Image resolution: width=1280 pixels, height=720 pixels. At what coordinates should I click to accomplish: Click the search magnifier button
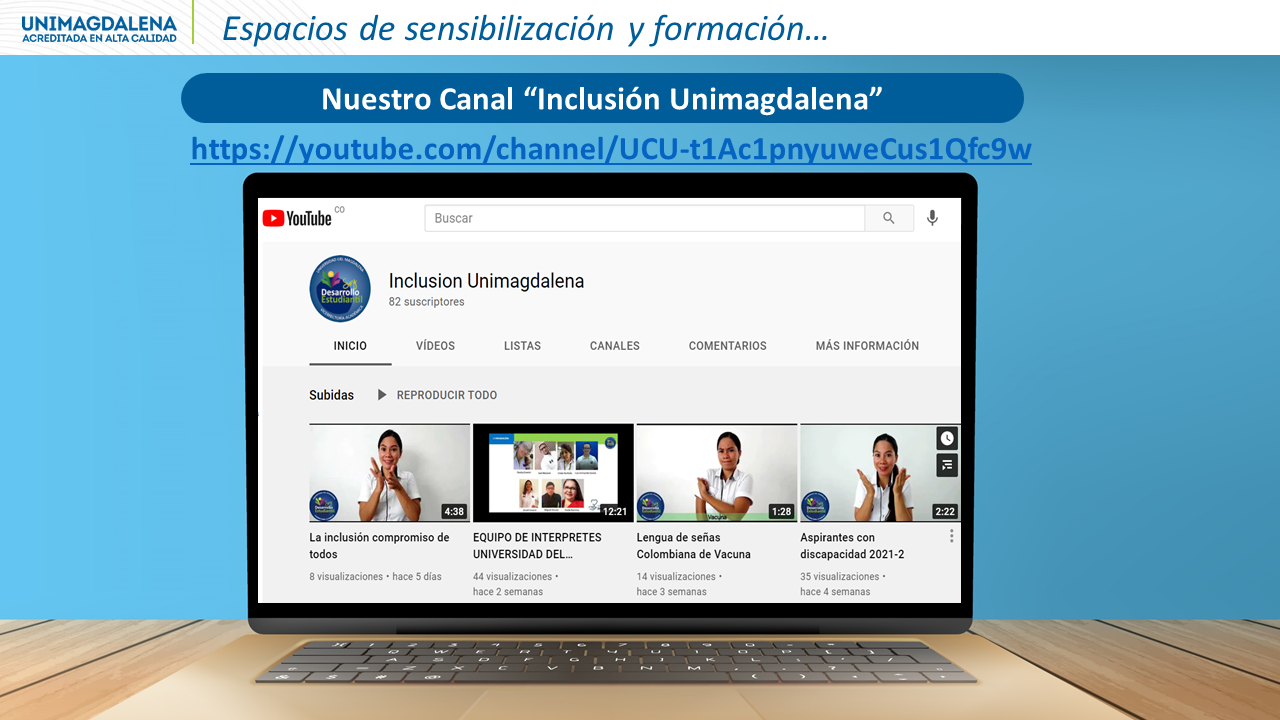point(889,218)
